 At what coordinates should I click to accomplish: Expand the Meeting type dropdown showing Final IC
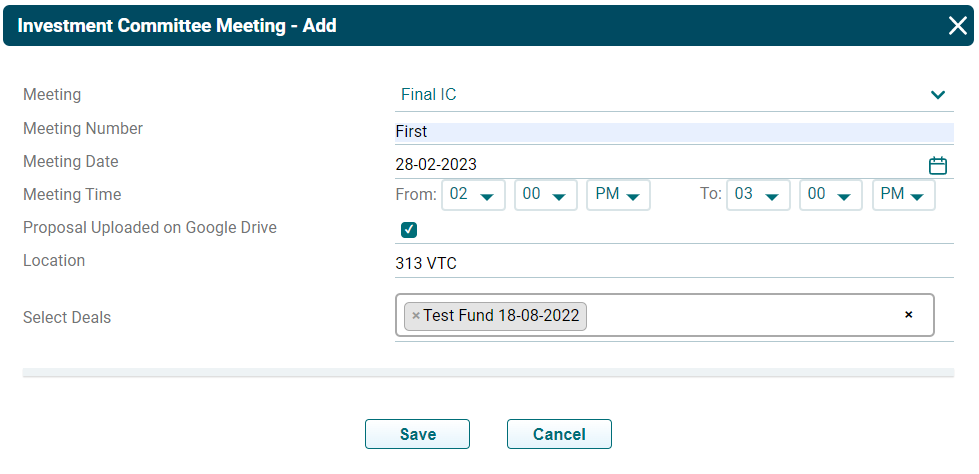click(937, 95)
